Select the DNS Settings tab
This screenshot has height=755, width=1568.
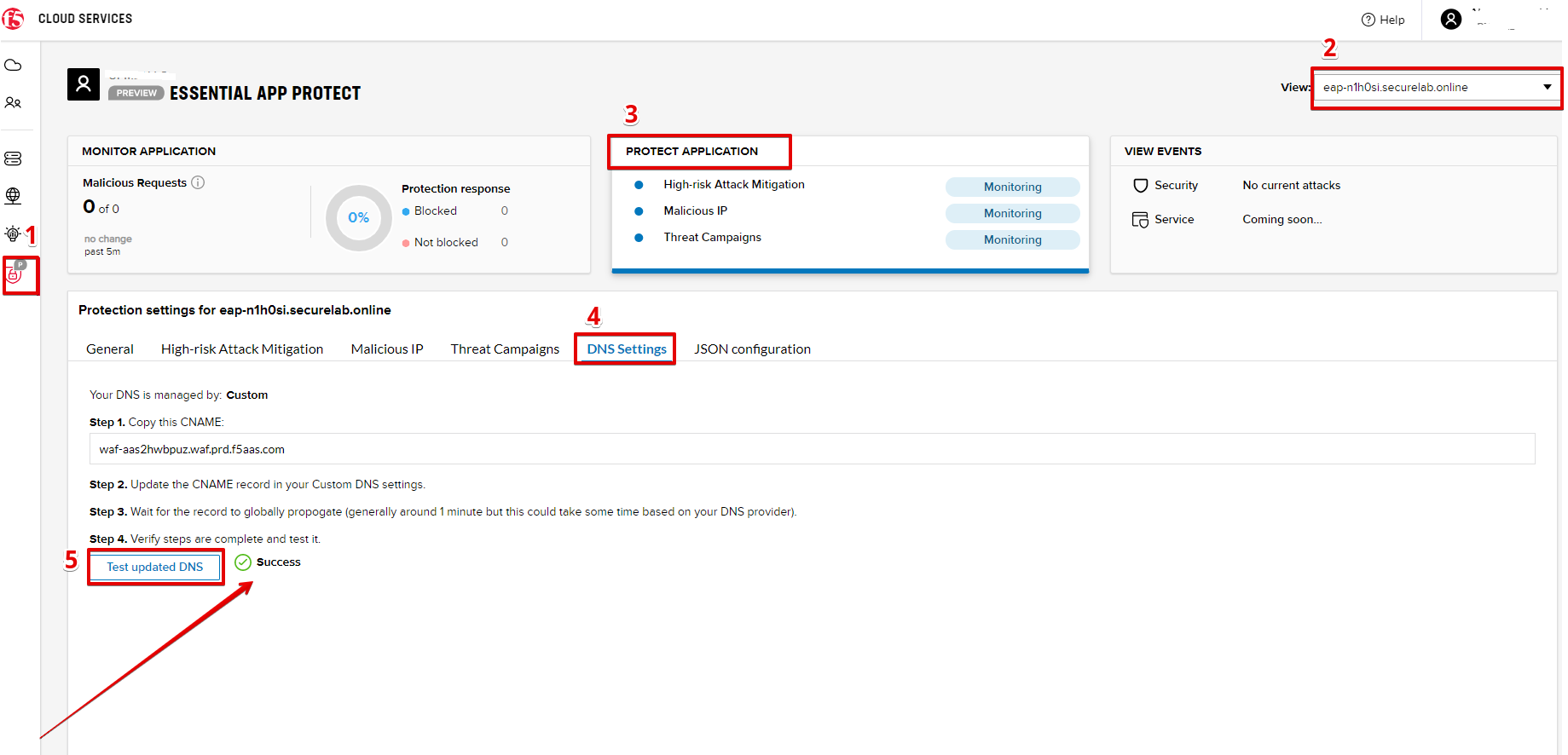[627, 349]
